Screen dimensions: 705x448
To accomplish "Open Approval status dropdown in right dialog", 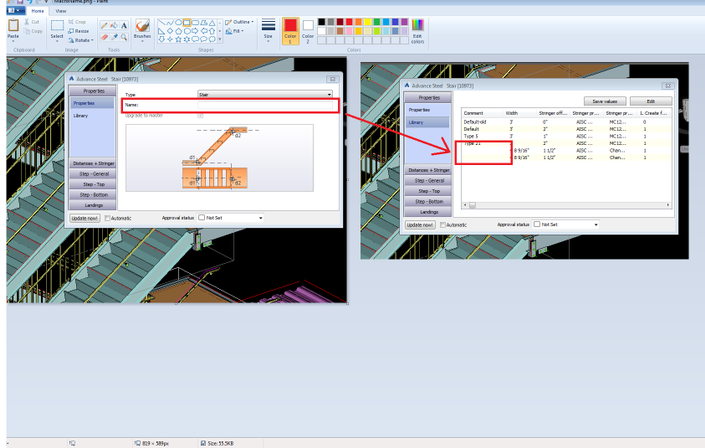I will click(566, 224).
